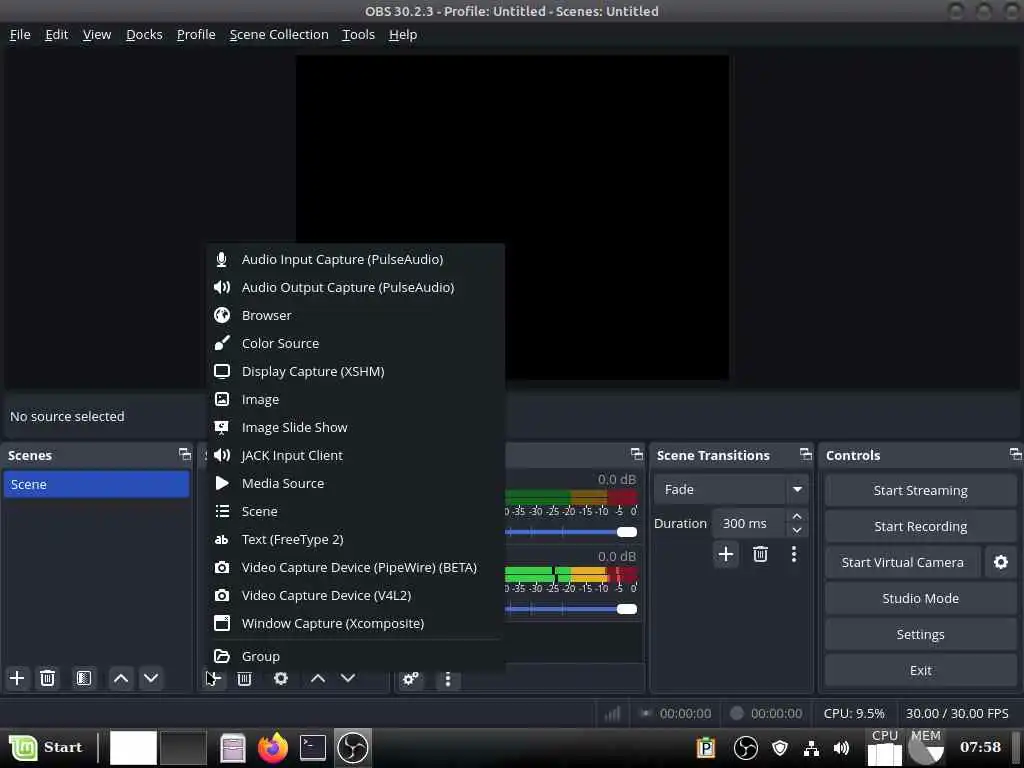Select Video Capture Device (V4L2)

[x=356, y=596]
